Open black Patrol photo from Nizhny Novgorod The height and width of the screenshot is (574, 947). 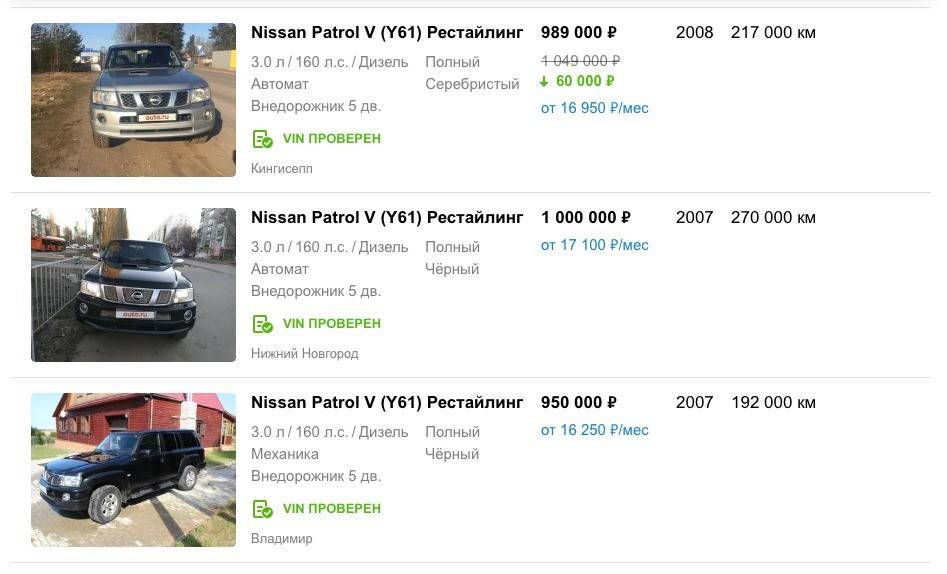[x=133, y=285]
